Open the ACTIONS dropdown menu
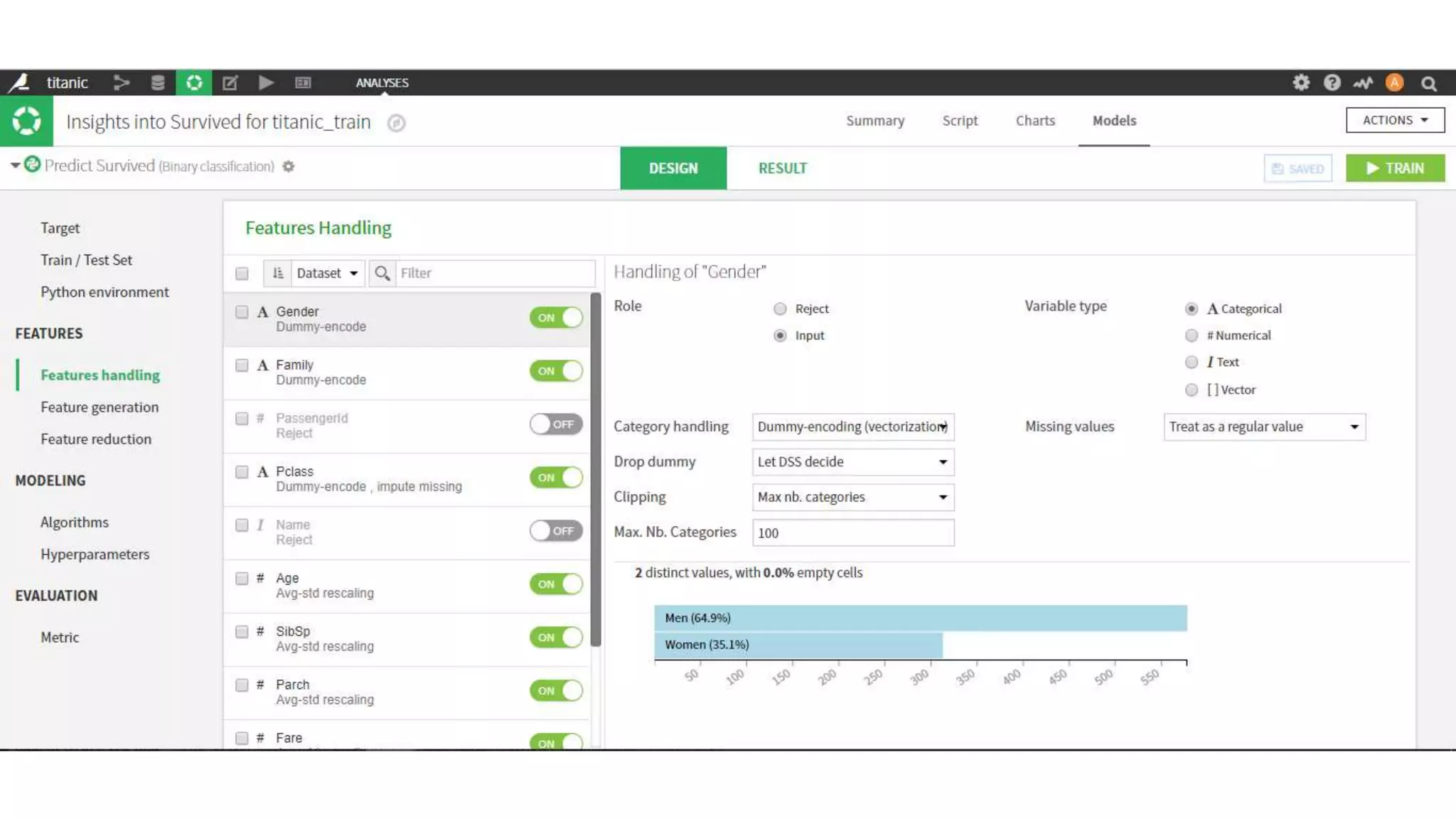The image size is (1456, 819). tap(1394, 120)
